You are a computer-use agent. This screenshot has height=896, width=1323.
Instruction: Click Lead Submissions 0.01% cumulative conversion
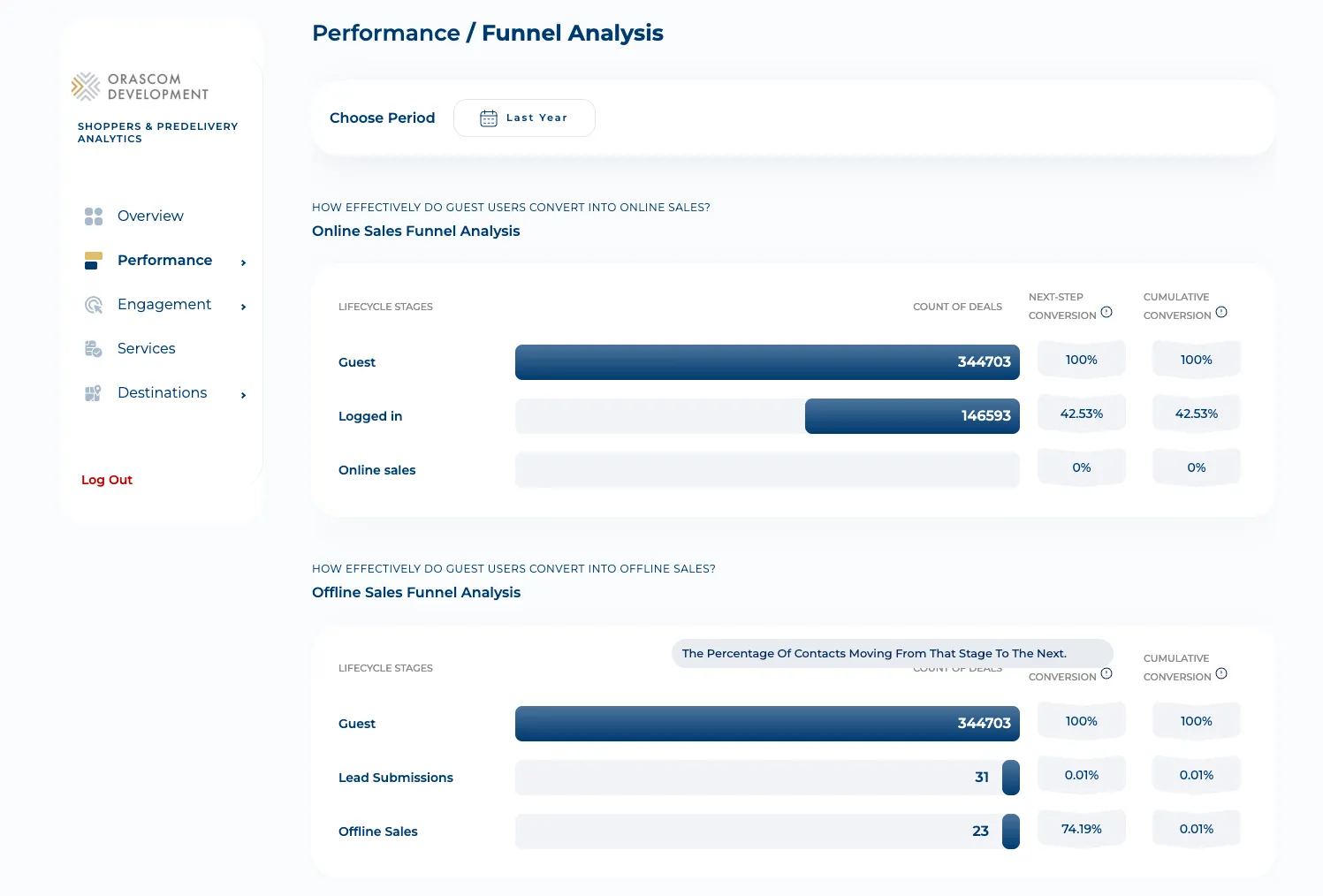[x=1197, y=775]
